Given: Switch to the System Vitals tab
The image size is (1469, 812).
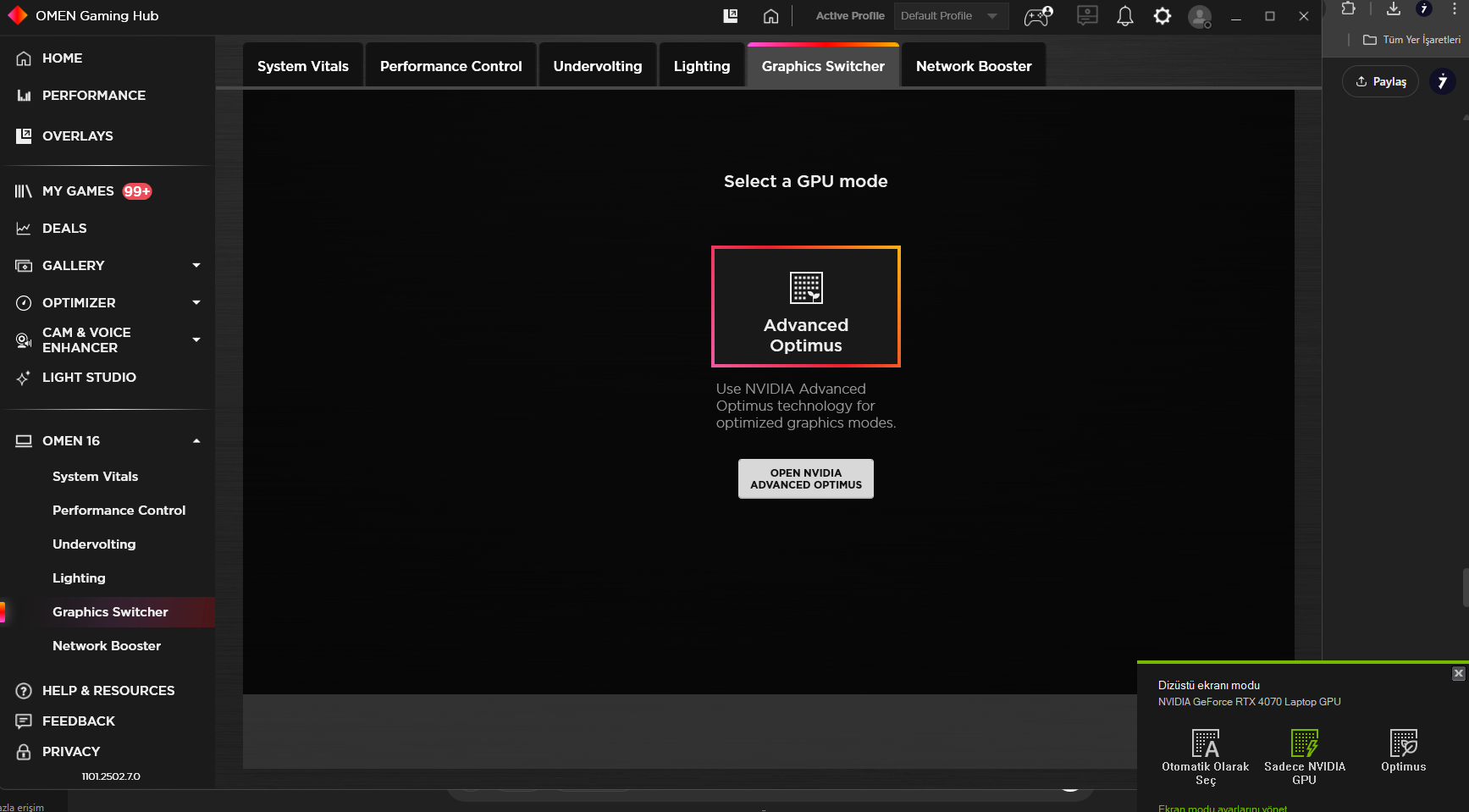Looking at the screenshot, I should click(303, 66).
